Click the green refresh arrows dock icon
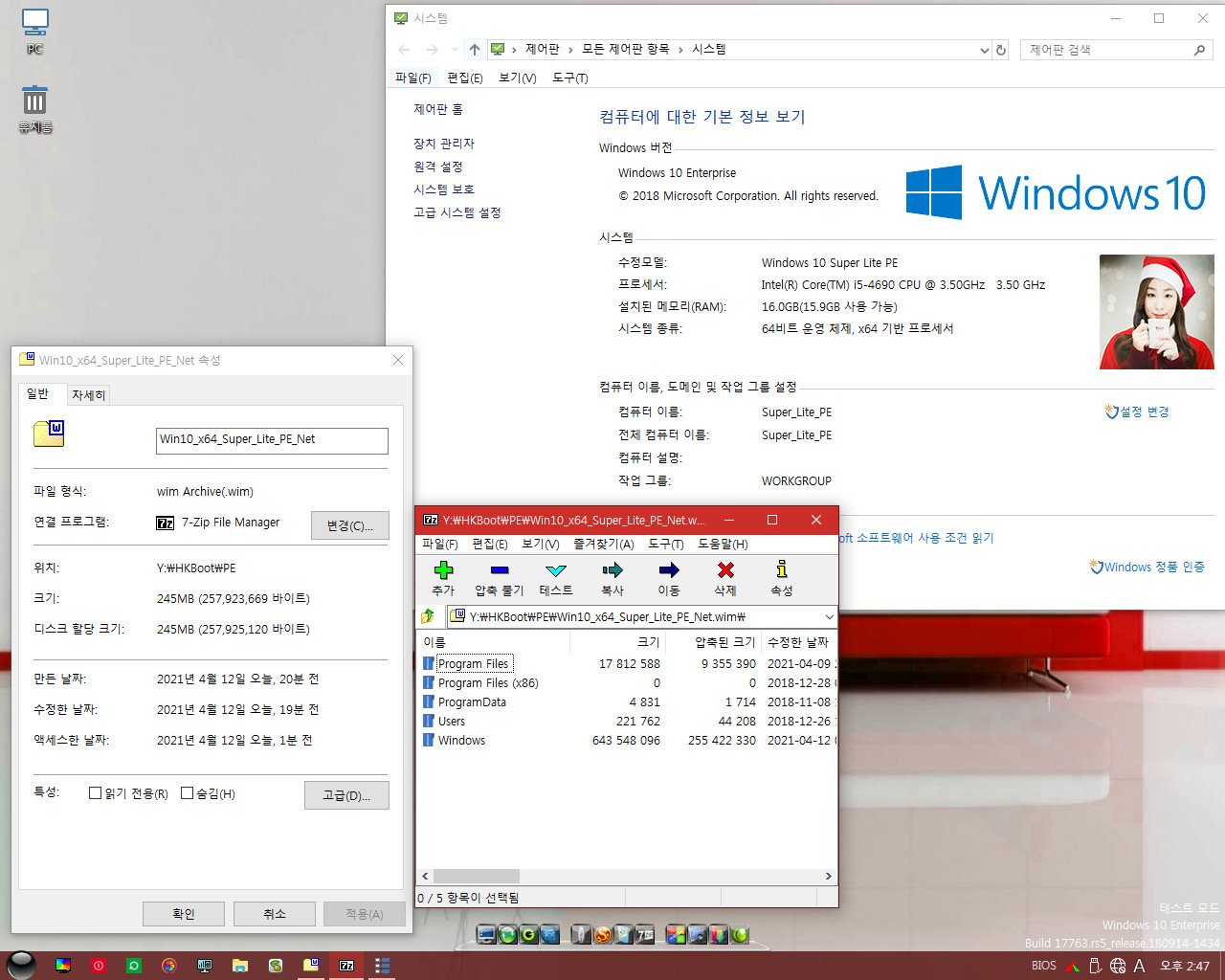1225x980 pixels. (507, 935)
